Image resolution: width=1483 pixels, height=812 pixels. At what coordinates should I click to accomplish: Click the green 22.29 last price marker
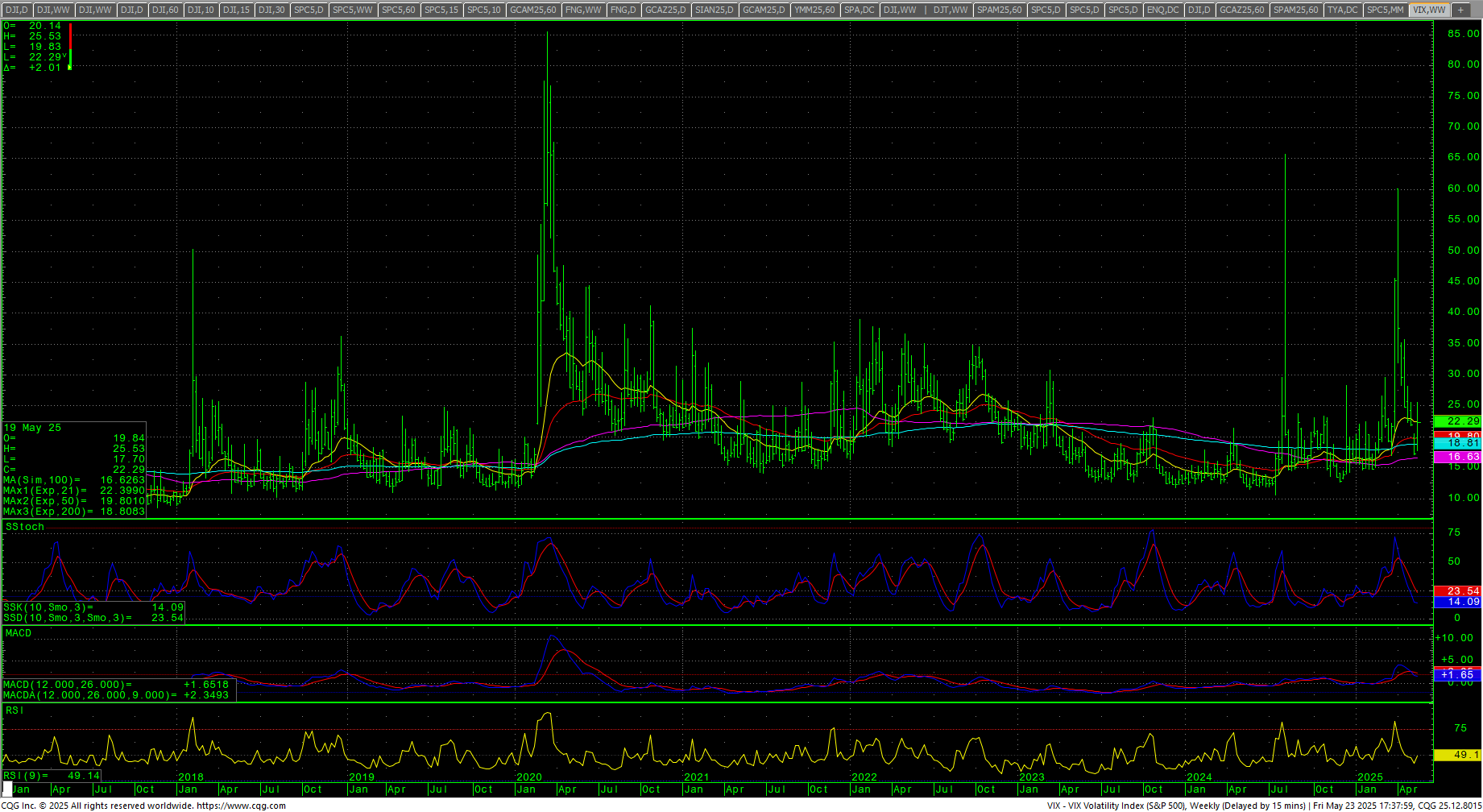[1457, 421]
